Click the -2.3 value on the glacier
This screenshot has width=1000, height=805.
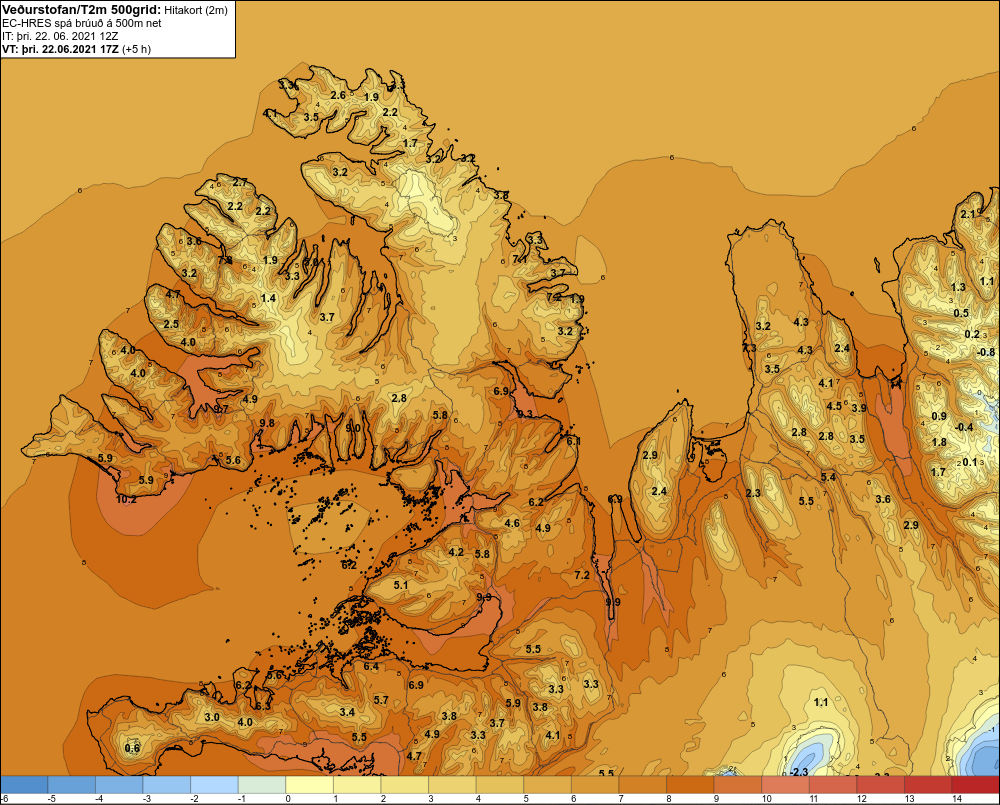(x=798, y=772)
